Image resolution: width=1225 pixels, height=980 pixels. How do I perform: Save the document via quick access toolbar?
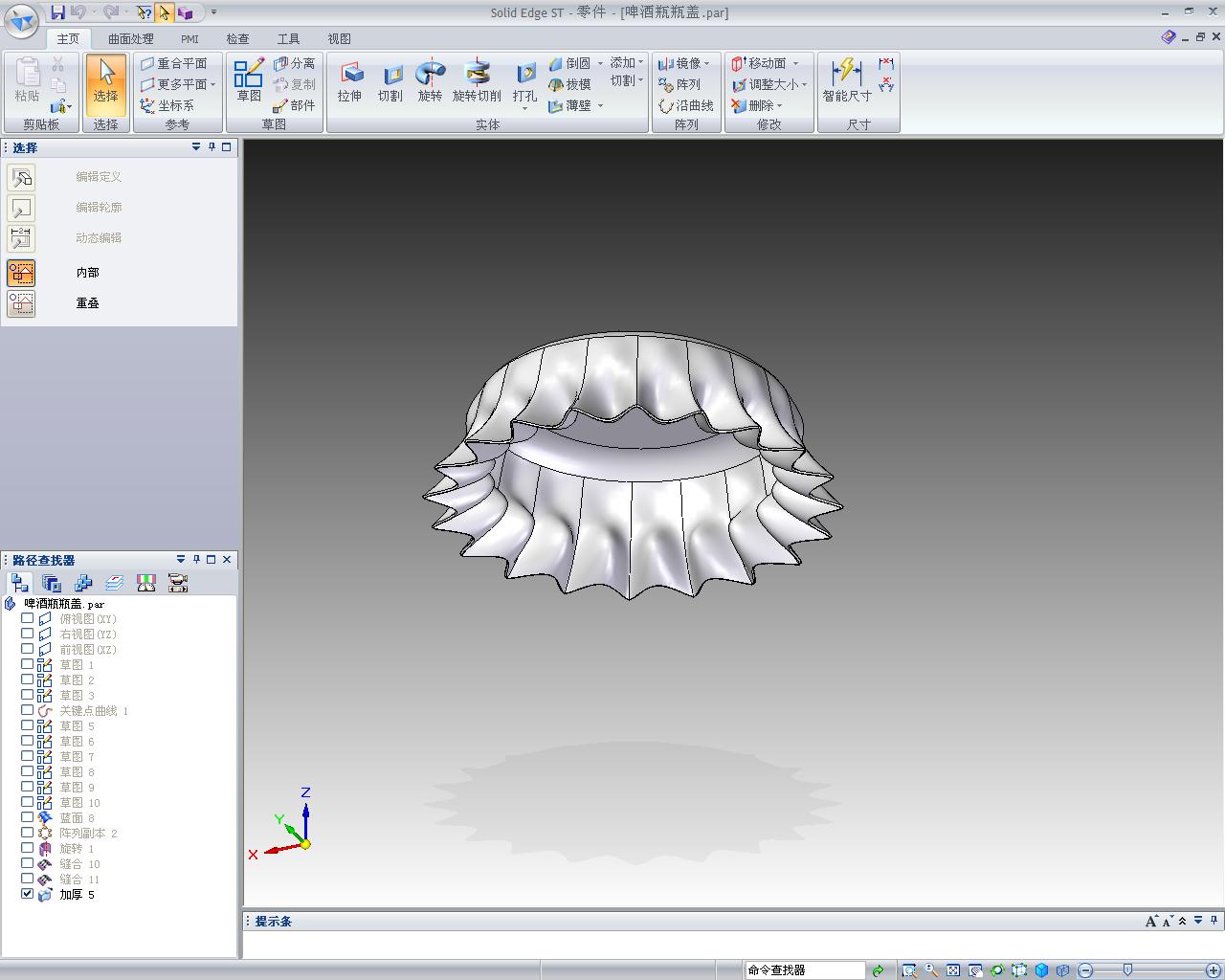(58, 12)
